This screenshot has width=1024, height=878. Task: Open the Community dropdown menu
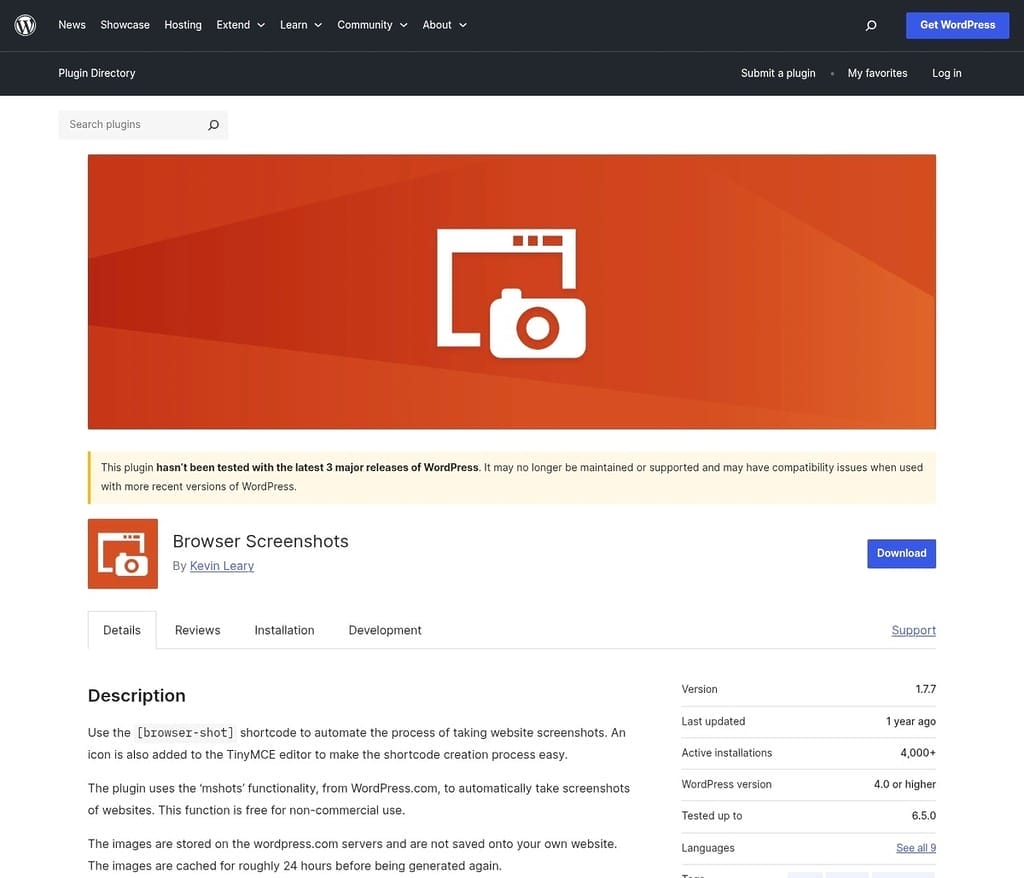pyautogui.click(x=372, y=25)
